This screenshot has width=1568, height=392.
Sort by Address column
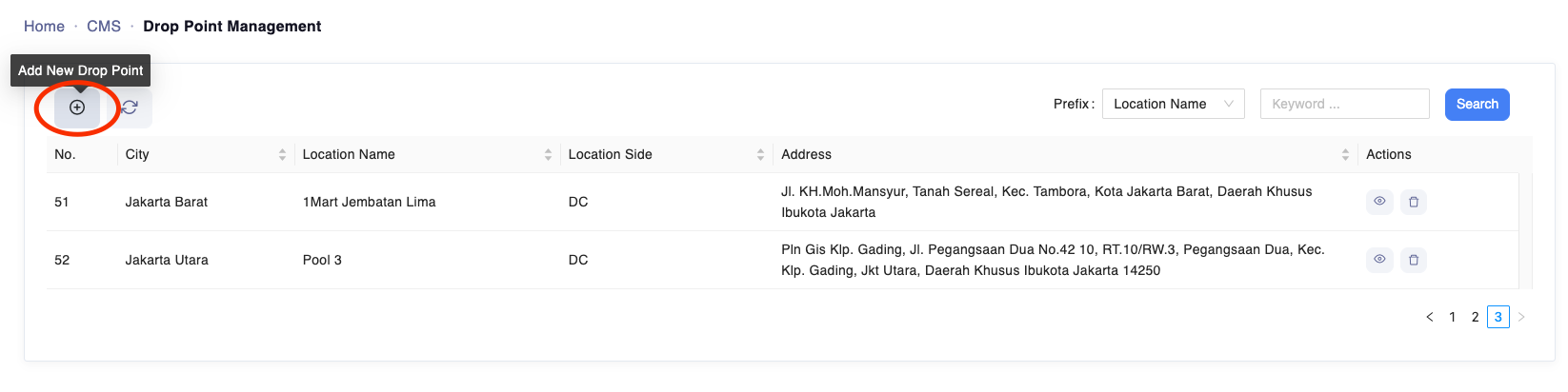(x=1345, y=154)
